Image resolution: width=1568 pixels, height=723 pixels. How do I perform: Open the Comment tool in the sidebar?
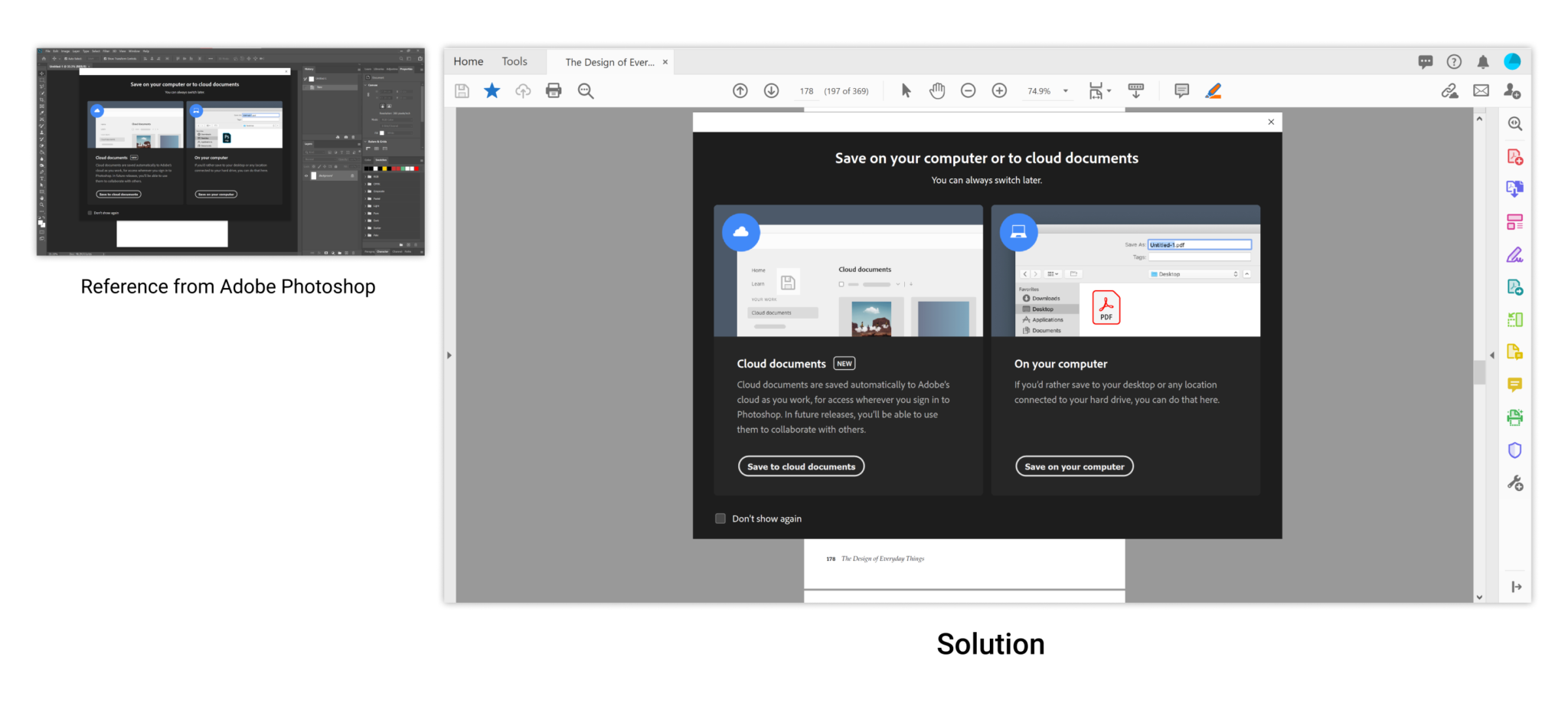(x=1514, y=384)
